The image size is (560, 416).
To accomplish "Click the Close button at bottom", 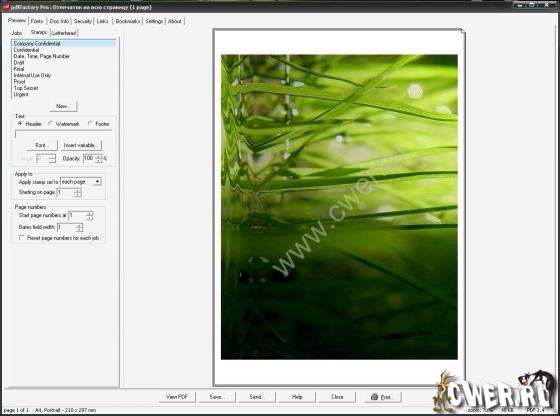I will (337, 397).
